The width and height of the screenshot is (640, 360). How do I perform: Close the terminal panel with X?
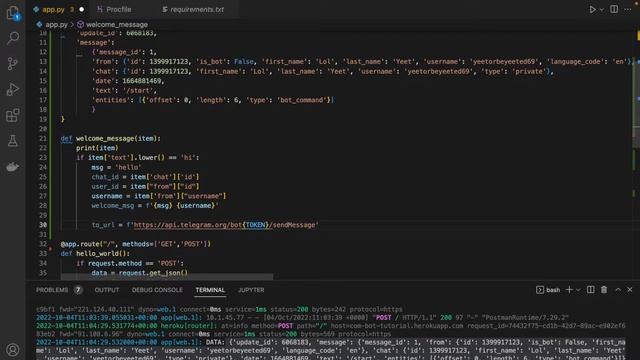click(630, 290)
